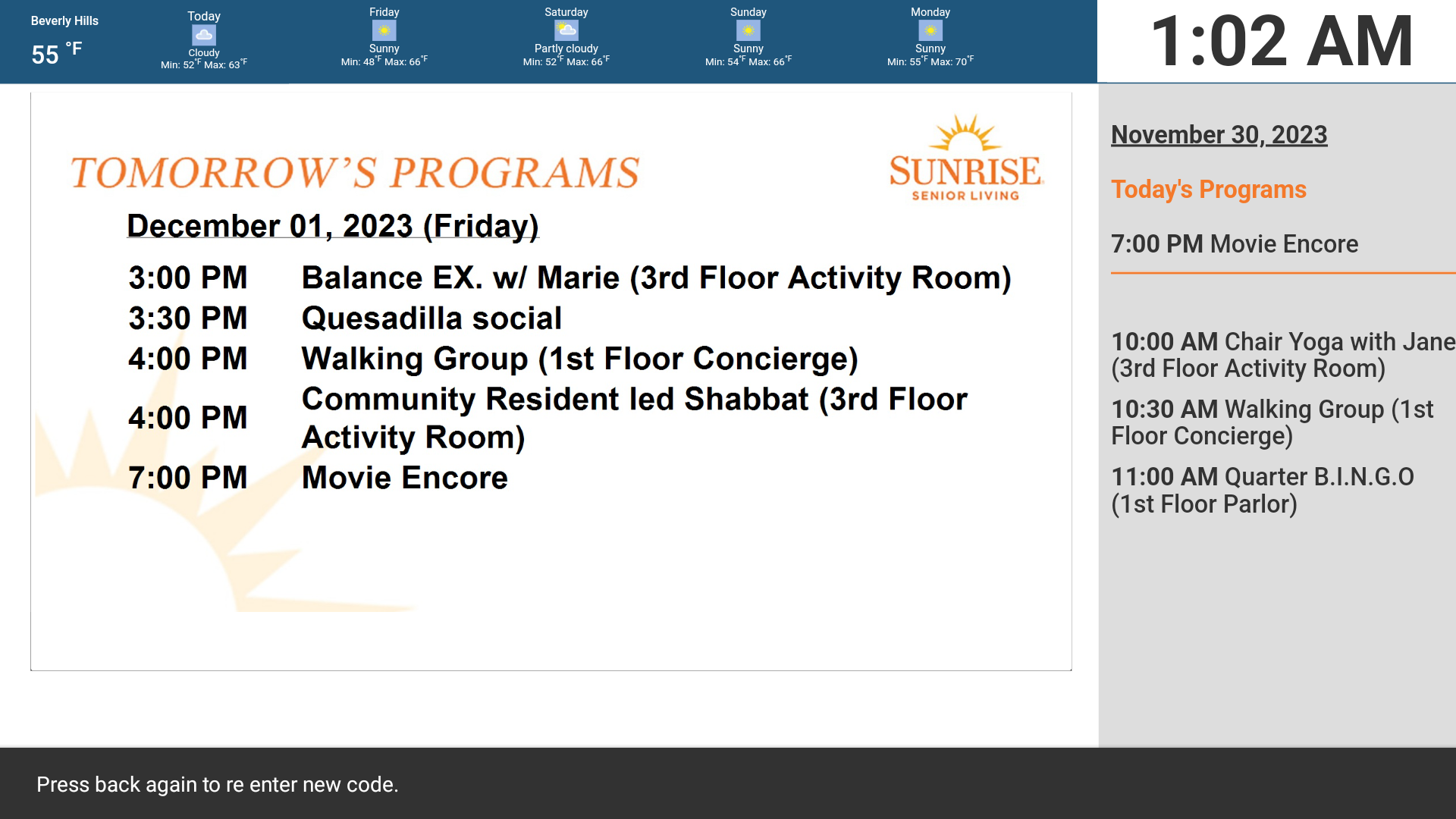Click the Beverly Hills location label
Image resolution: width=1456 pixels, height=819 pixels.
[x=64, y=21]
